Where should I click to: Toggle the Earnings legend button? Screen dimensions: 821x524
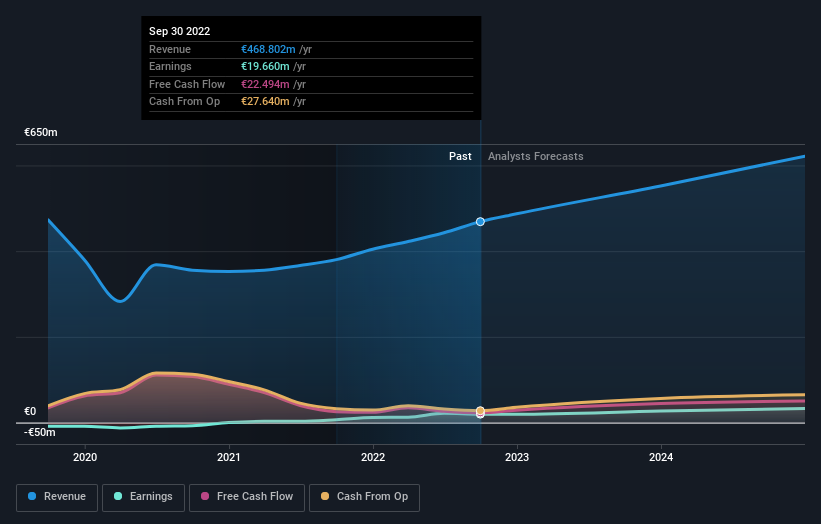143,497
